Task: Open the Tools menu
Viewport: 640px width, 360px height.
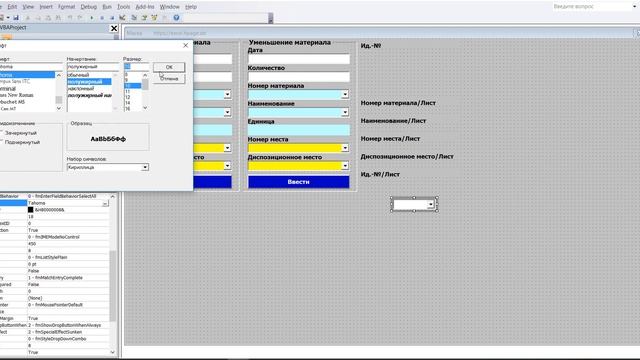Action: coord(123,7)
